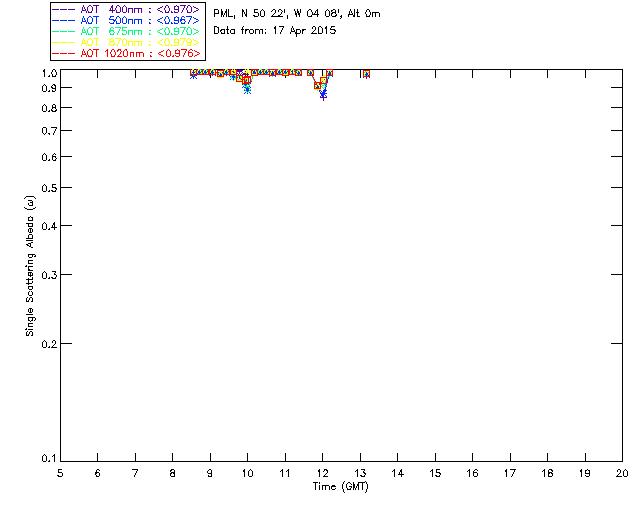Click the Time (GMT) axis label
Viewport: 640px width, 512px height.
tap(340, 487)
